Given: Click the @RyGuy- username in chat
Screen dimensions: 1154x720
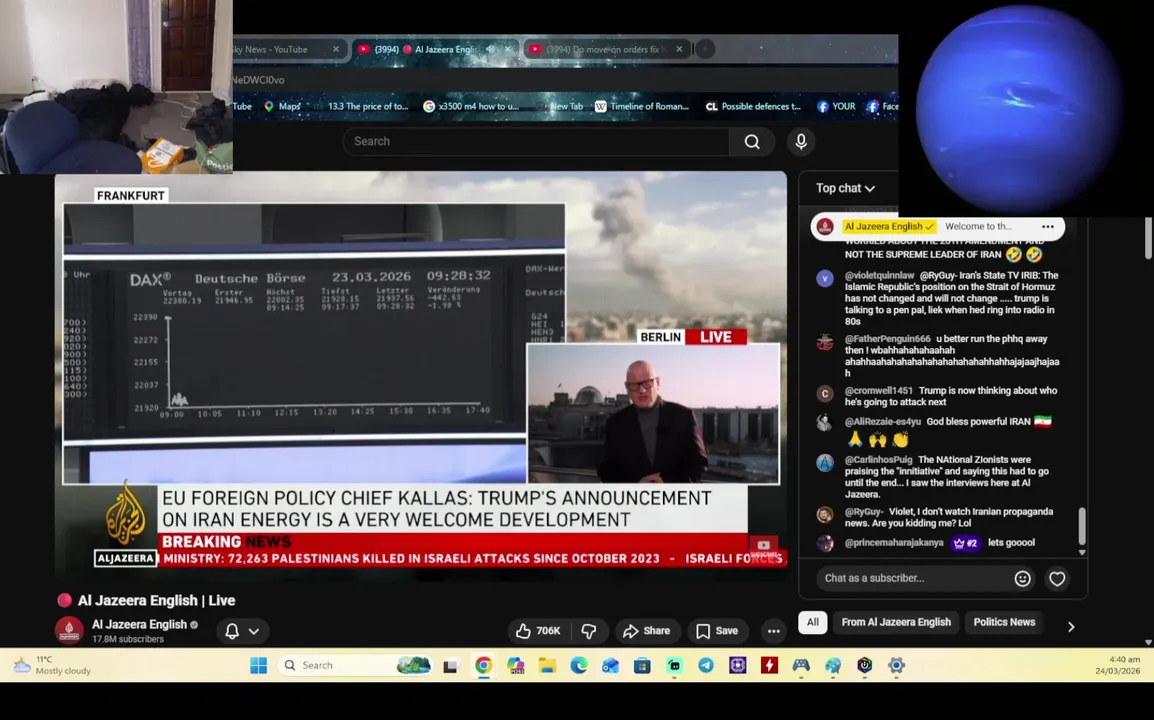Looking at the screenshot, I should pyautogui.click(x=864, y=512).
